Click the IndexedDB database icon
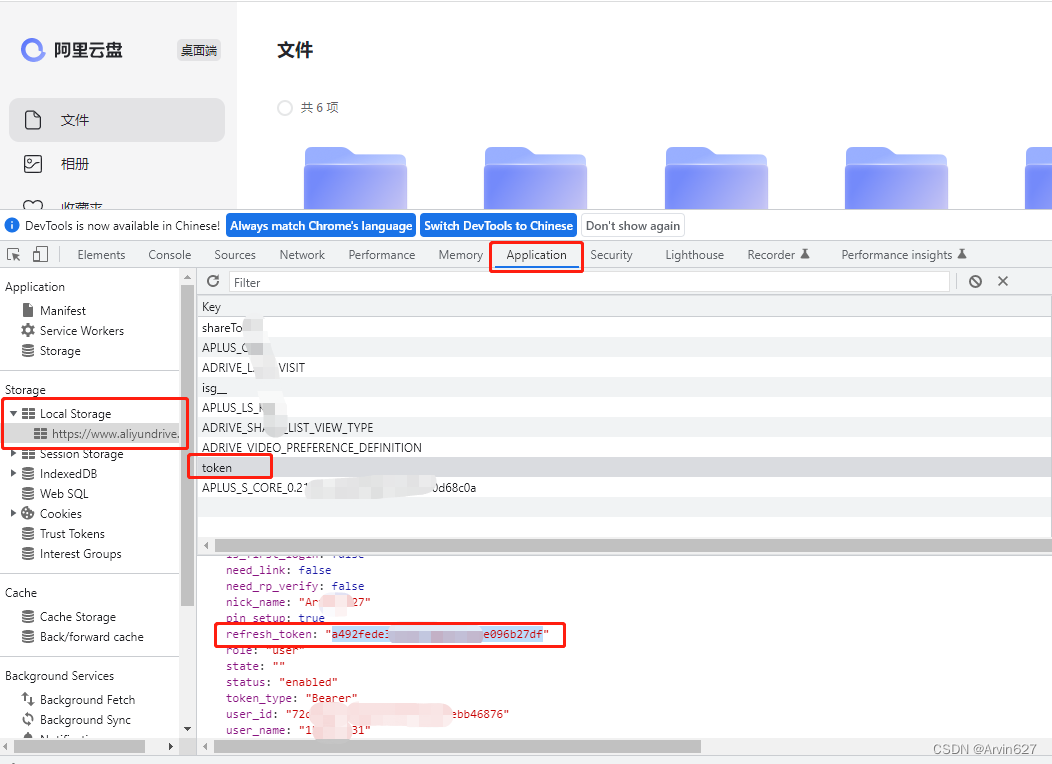 pos(28,474)
